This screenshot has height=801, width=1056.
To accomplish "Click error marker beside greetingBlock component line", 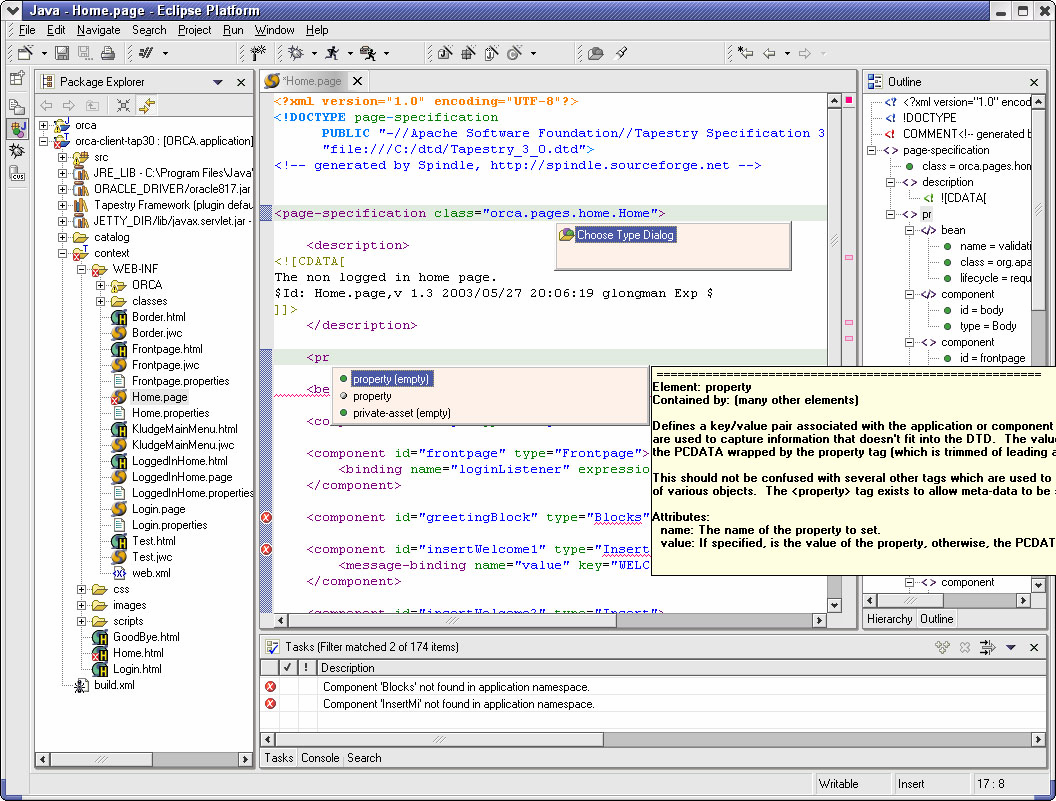I will point(267,517).
